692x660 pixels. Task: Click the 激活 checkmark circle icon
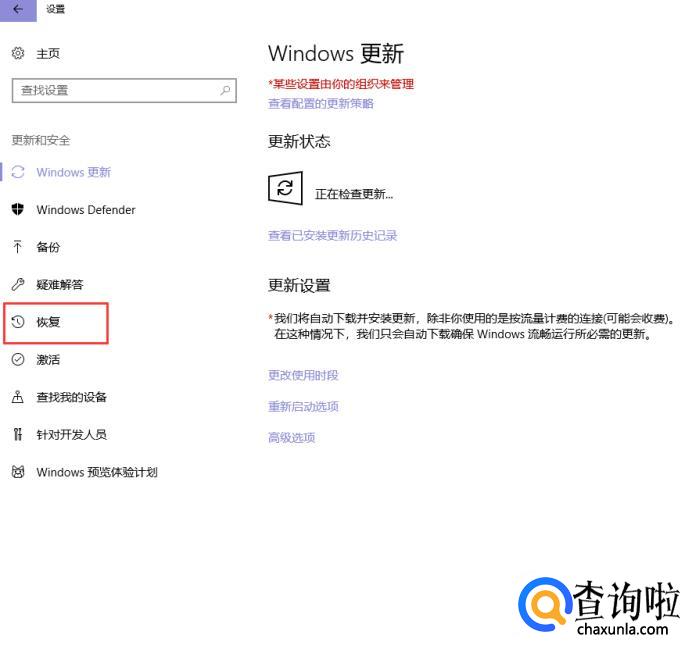(x=18, y=359)
